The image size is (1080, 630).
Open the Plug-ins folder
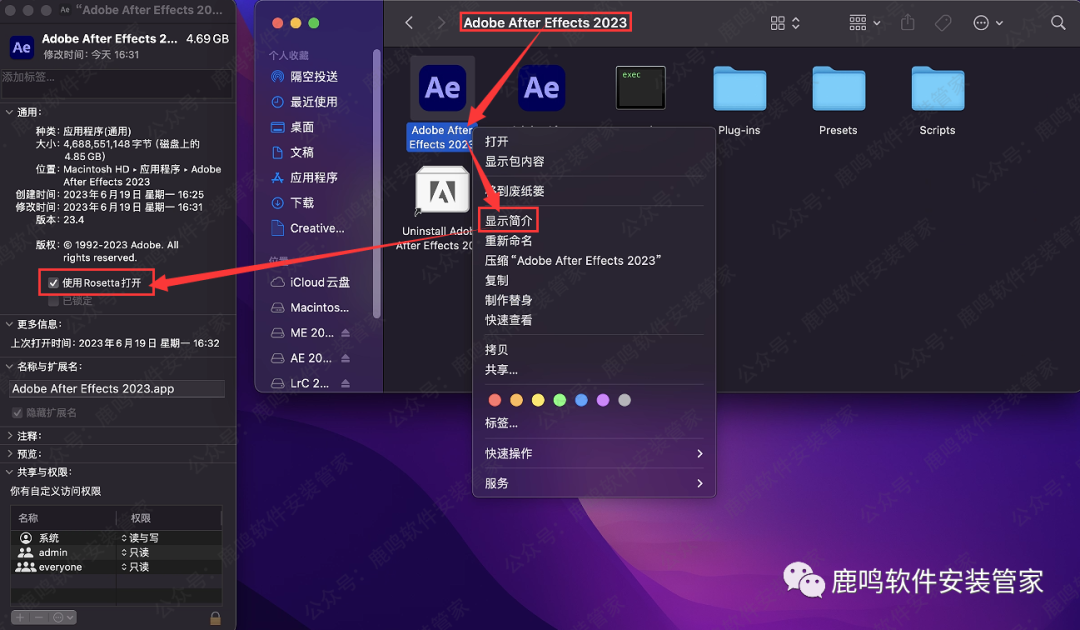click(x=739, y=88)
